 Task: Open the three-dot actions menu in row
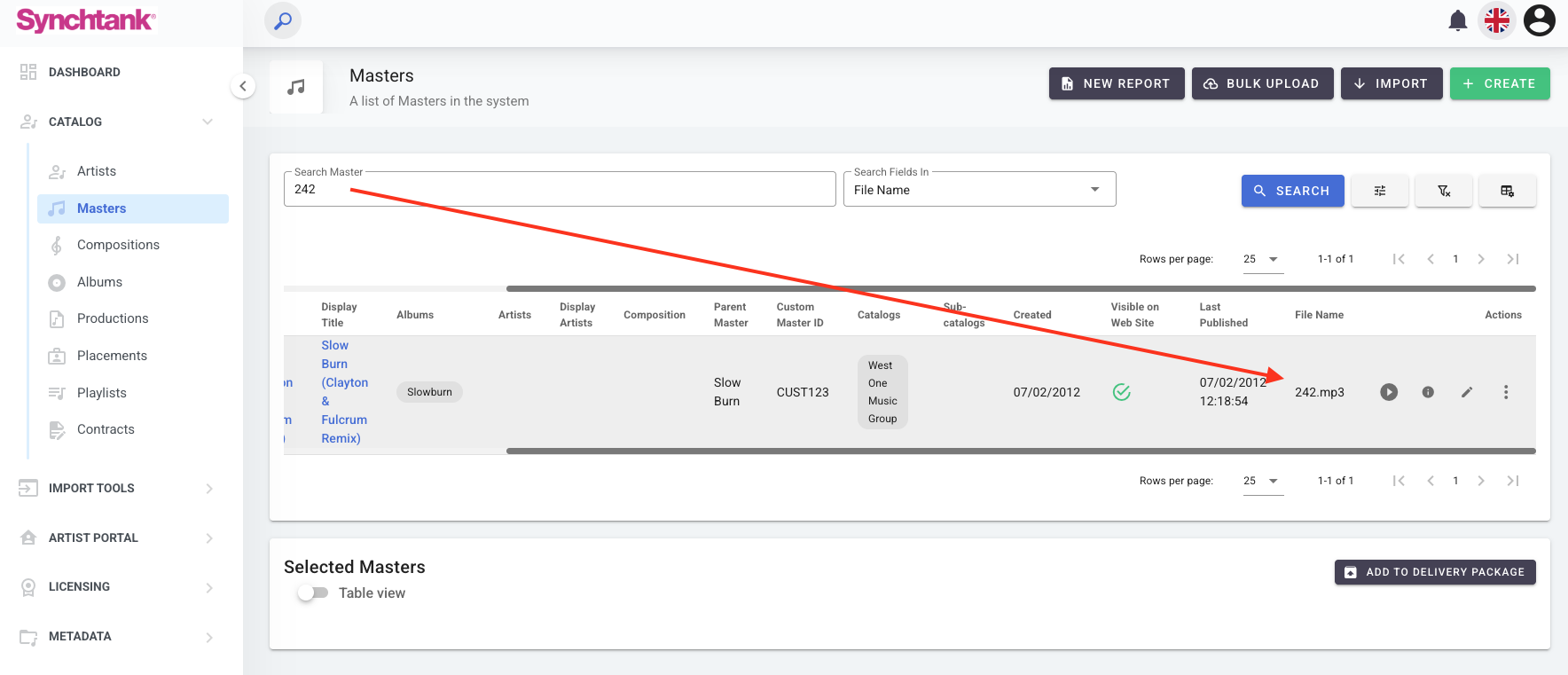click(1506, 392)
